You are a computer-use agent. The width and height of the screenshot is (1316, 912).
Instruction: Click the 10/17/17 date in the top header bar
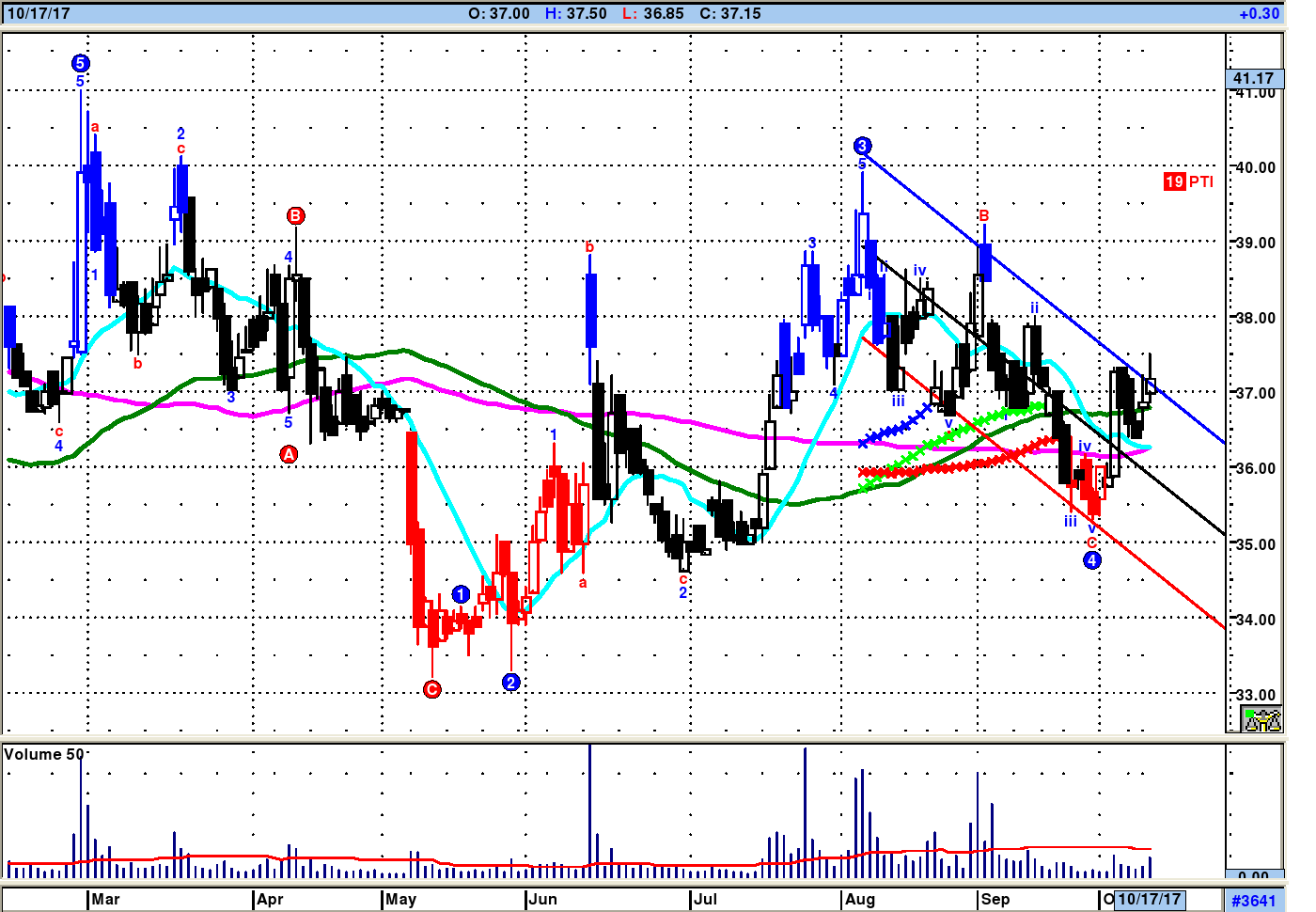point(39,13)
